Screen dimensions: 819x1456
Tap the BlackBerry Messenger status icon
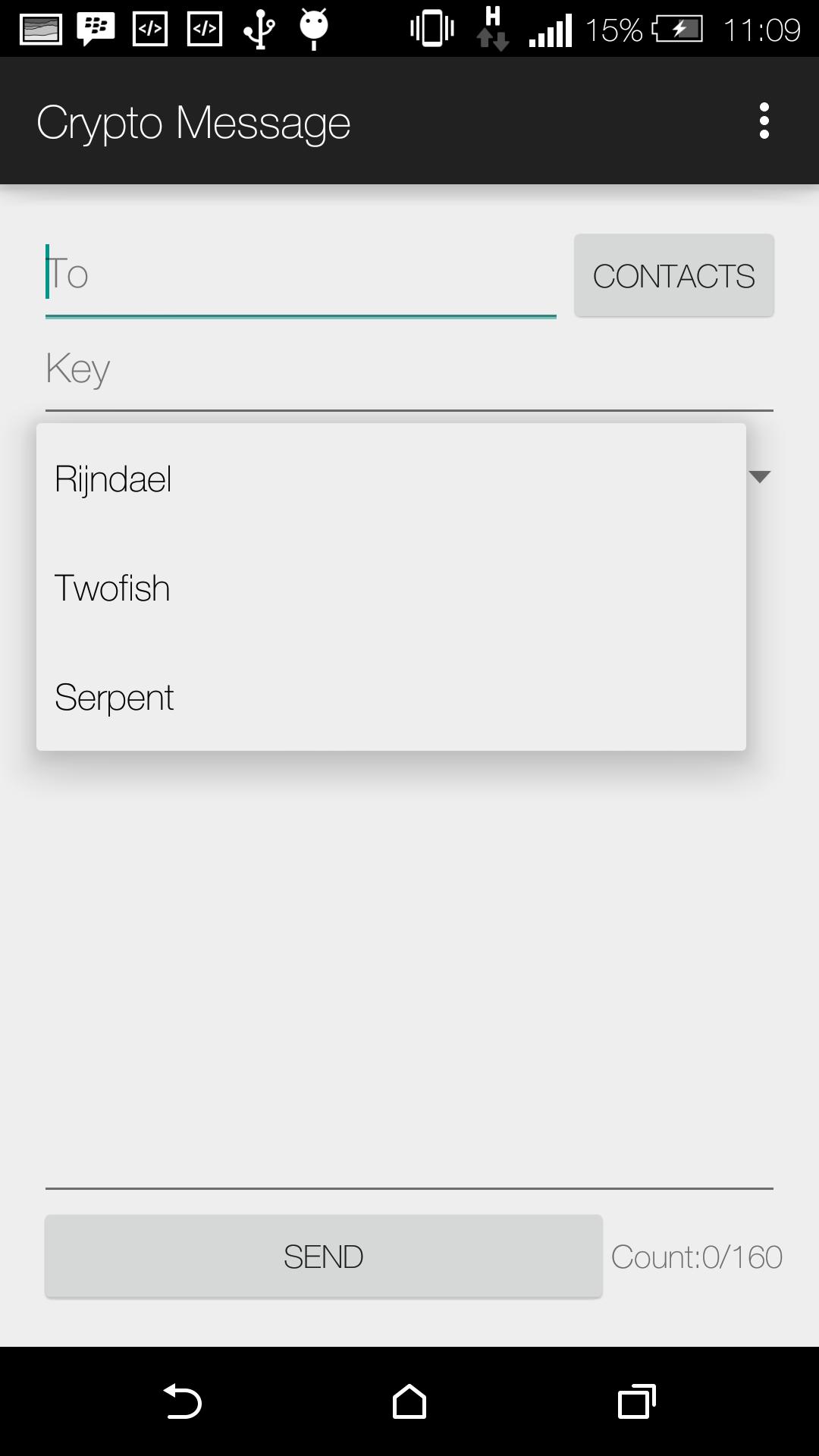click(x=96, y=29)
